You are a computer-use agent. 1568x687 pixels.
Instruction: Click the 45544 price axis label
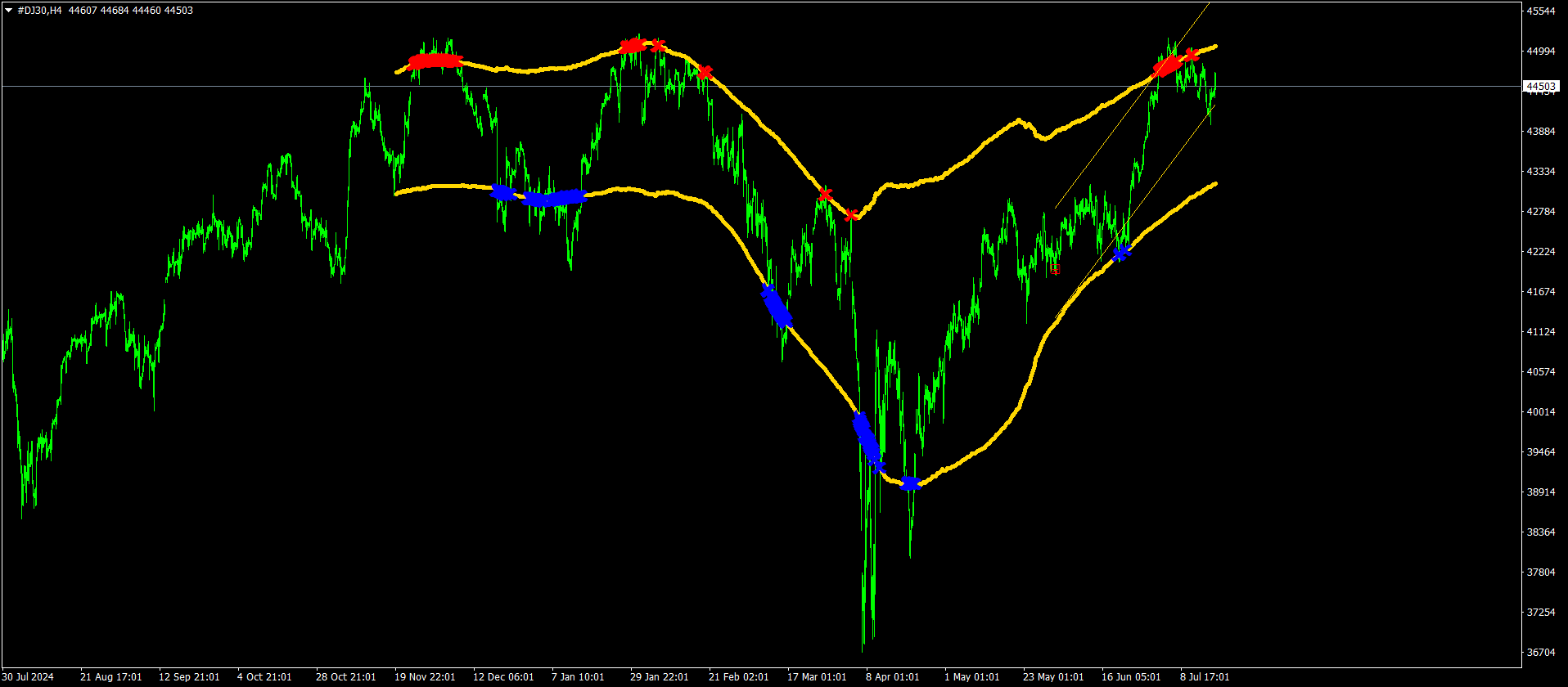click(x=1541, y=11)
